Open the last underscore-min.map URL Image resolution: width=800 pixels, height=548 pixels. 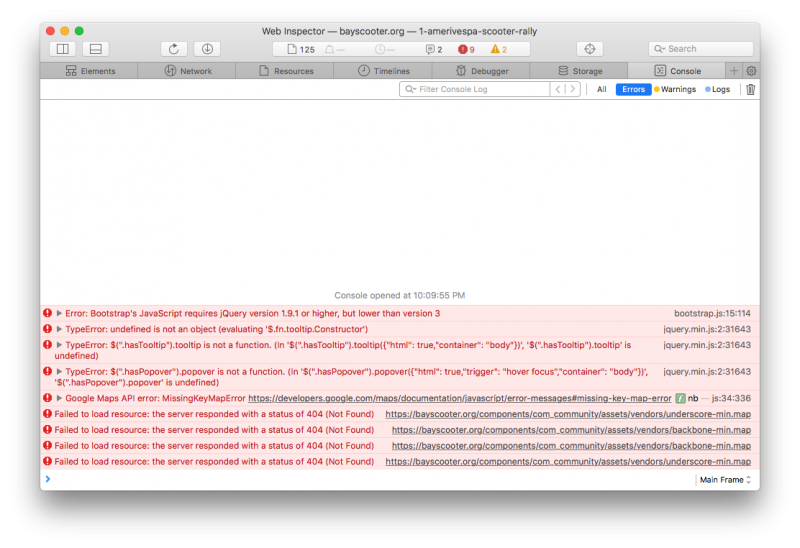click(x=568, y=461)
